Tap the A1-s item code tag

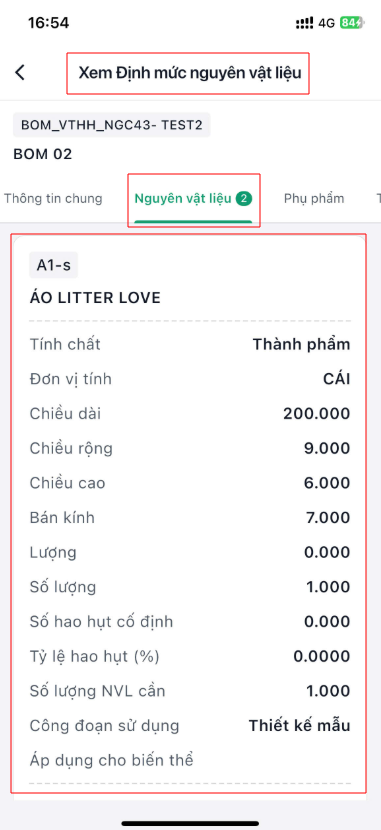[53, 265]
